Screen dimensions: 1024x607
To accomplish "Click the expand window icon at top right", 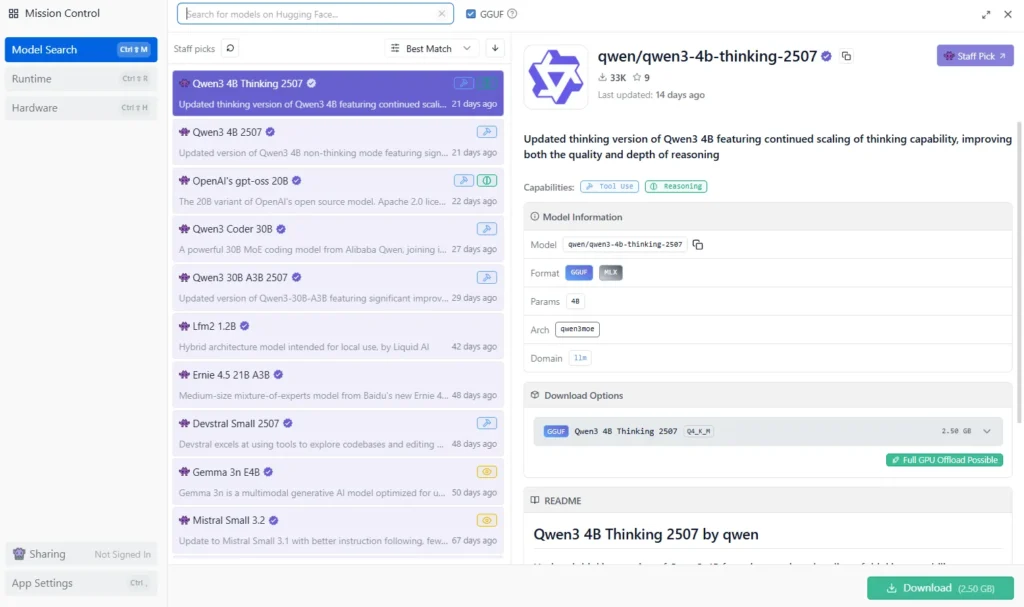I will pyautogui.click(x=987, y=14).
